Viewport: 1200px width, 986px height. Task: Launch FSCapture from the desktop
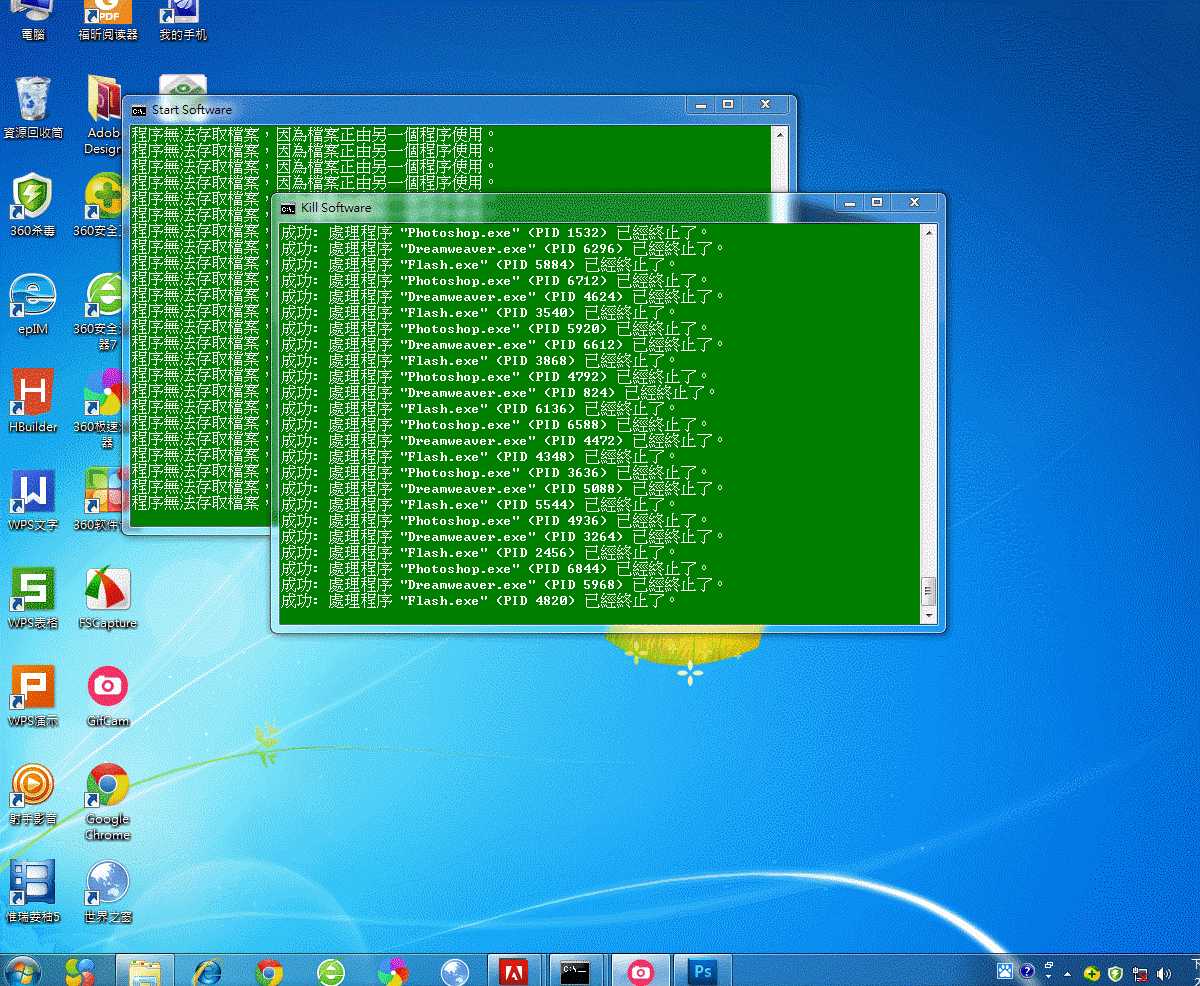point(107,597)
